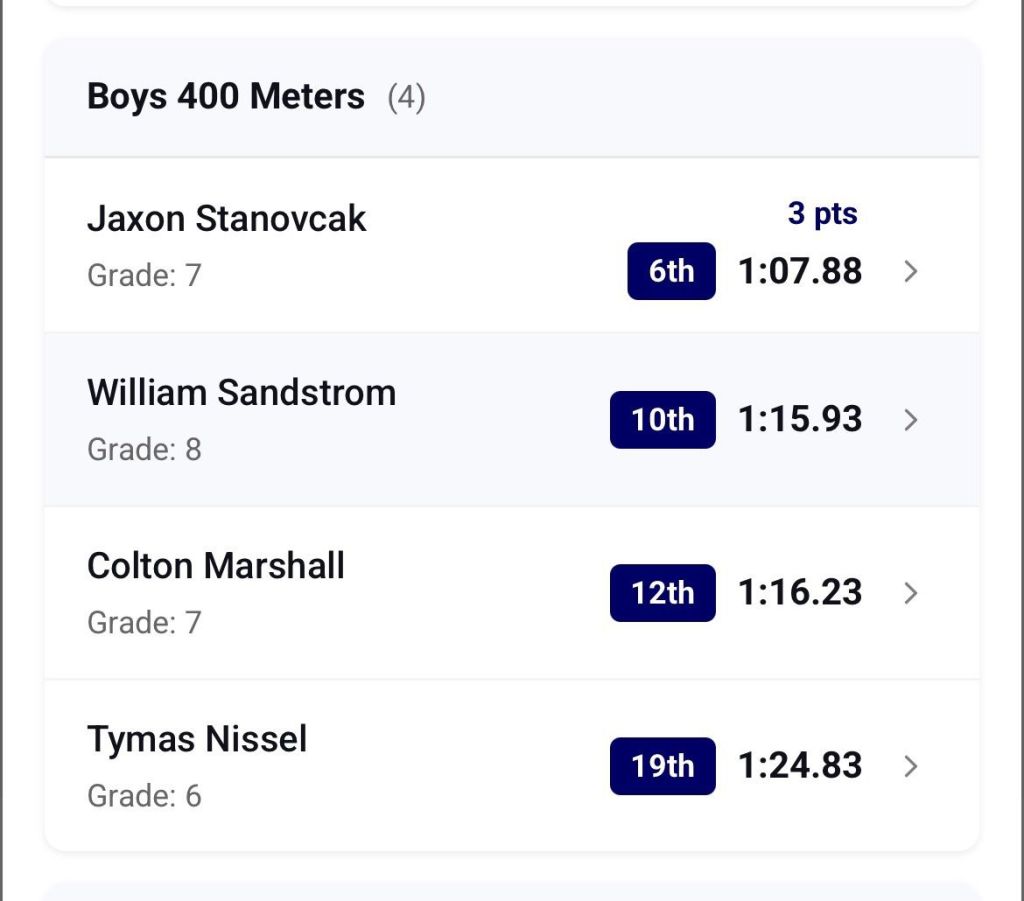Viewport: 1024px width, 901px height.
Task: Click the 1:15.93 time result
Action: (x=800, y=419)
